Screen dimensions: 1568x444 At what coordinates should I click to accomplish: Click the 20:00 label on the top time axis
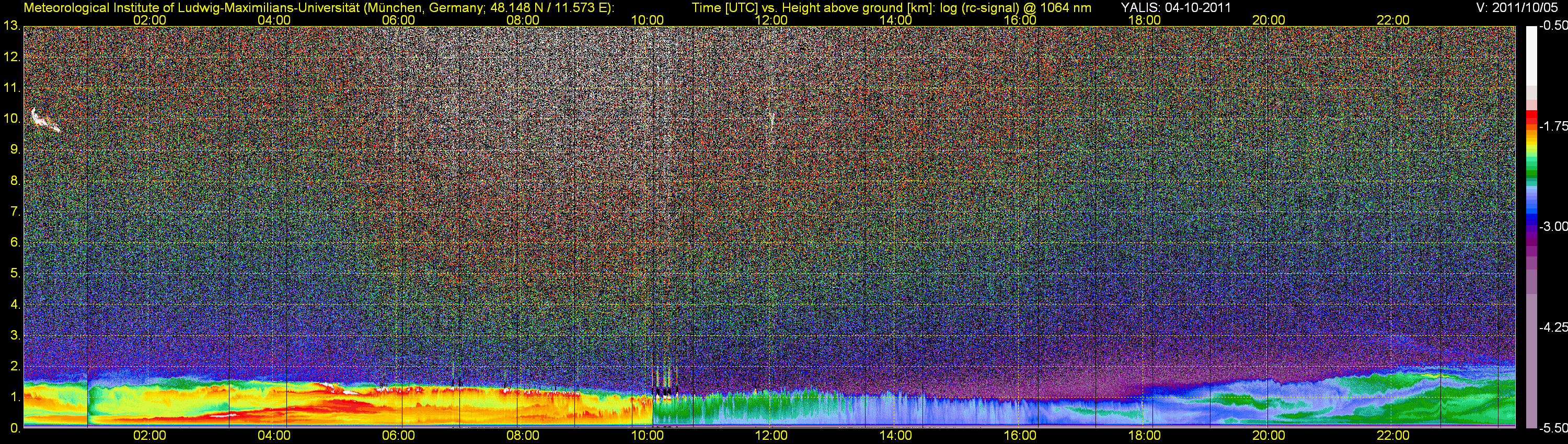coord(1269,20)
